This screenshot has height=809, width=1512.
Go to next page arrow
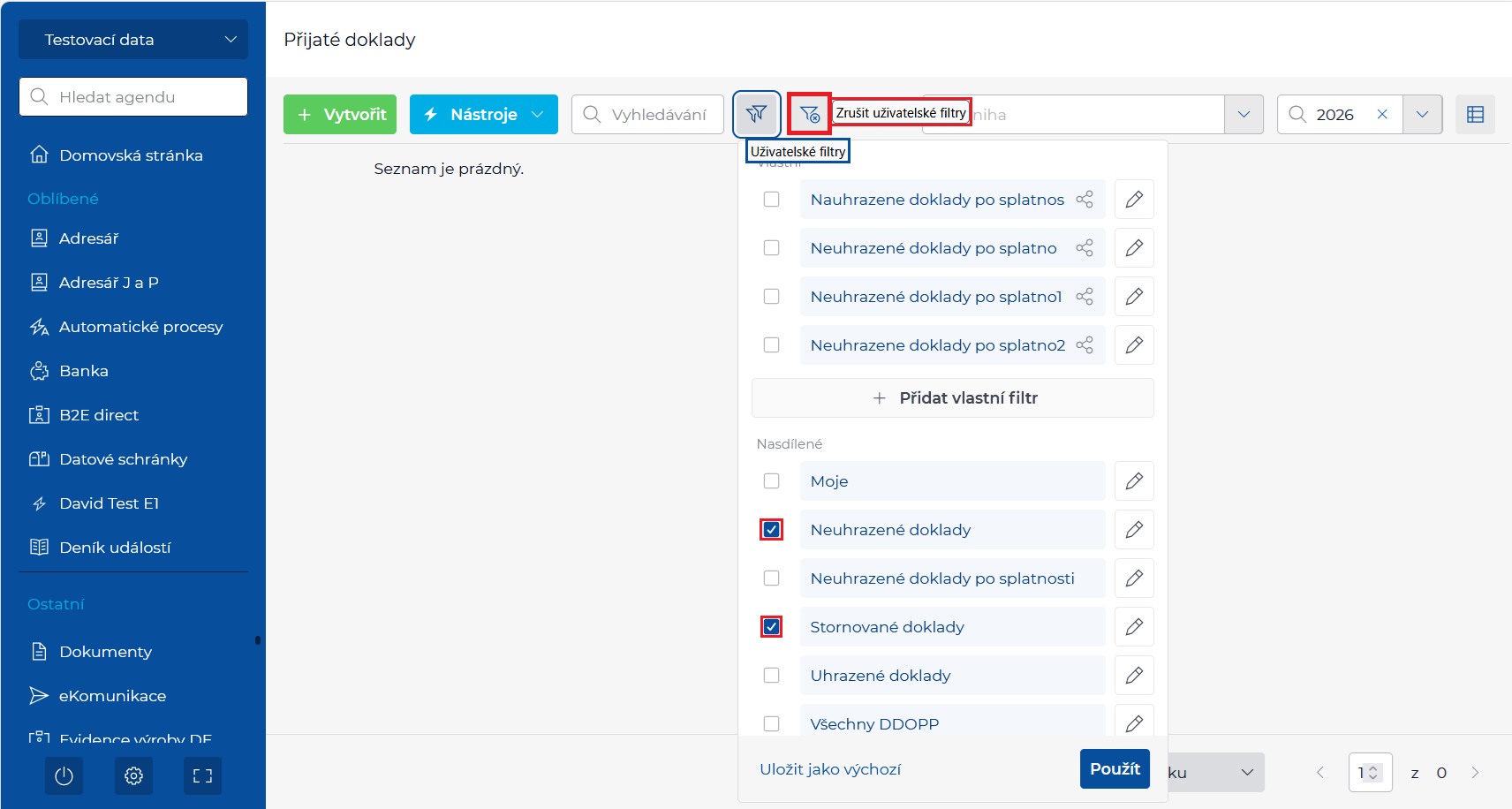[x=1475, y=773]
